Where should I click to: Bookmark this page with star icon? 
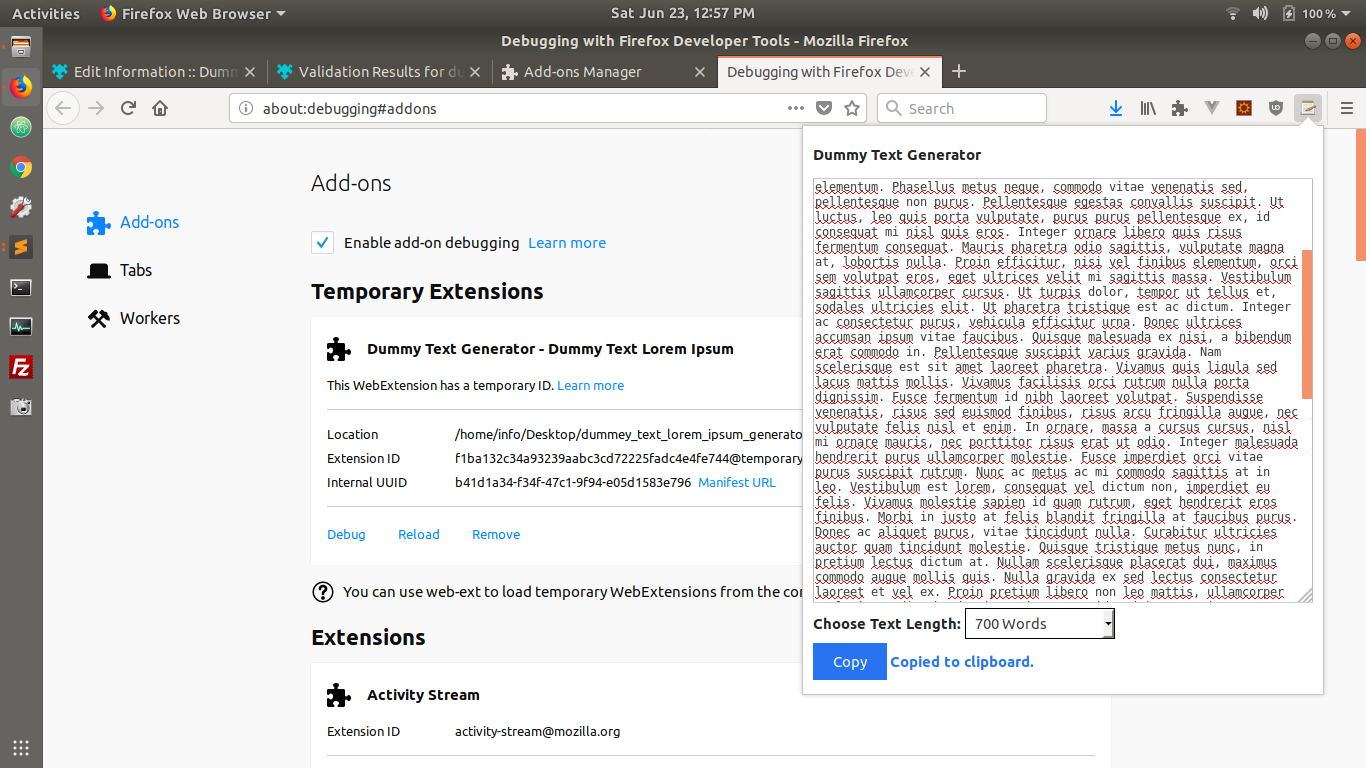pos(852,108)
